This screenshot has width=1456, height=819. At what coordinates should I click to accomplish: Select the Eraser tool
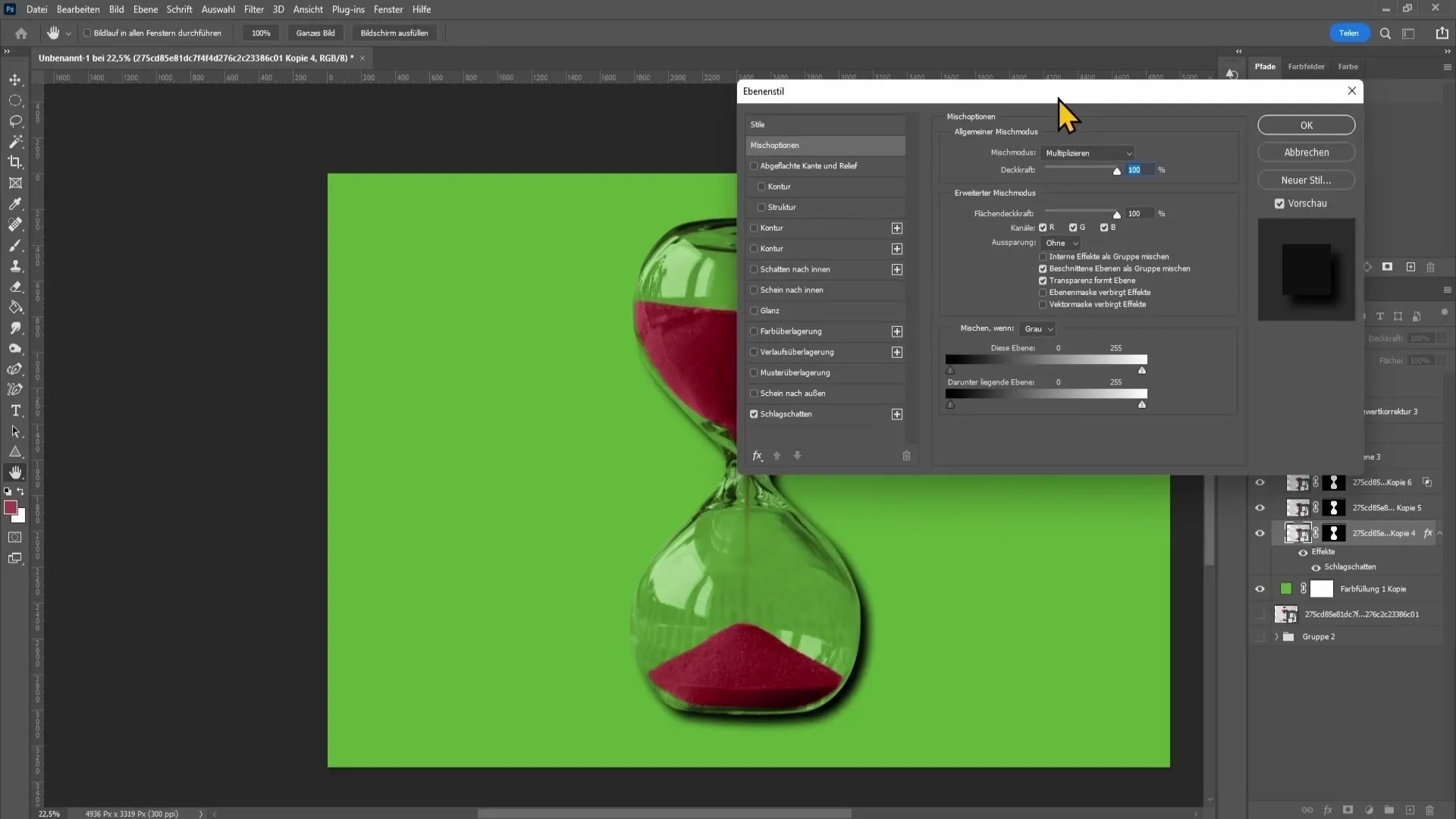point(15,287)
